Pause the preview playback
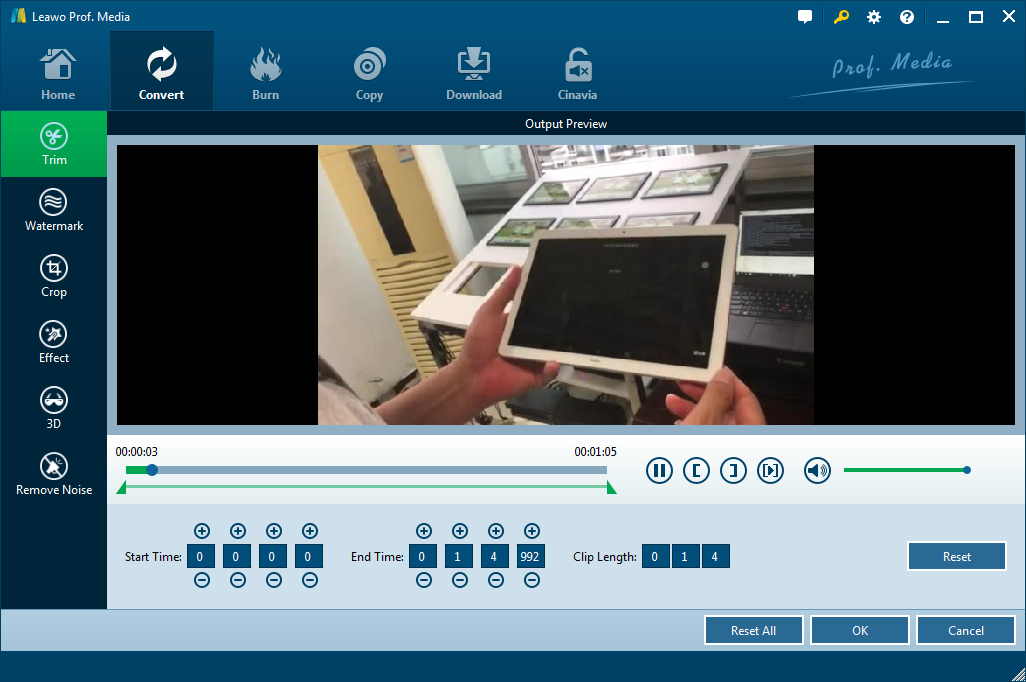 tap(659, 470)
